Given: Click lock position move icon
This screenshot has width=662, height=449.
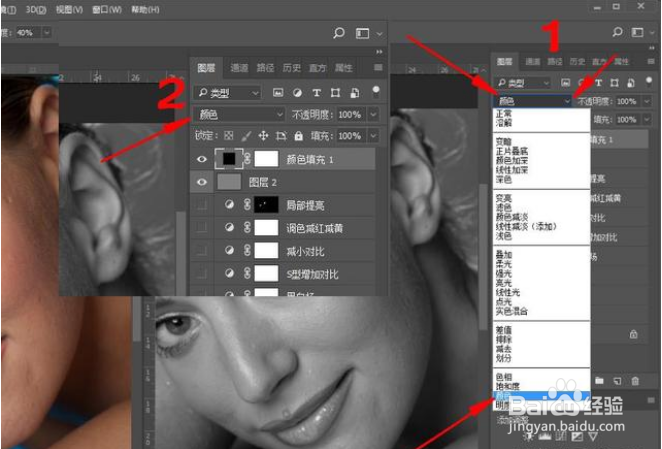Looking at the screenshot, I should pos(263,136).
